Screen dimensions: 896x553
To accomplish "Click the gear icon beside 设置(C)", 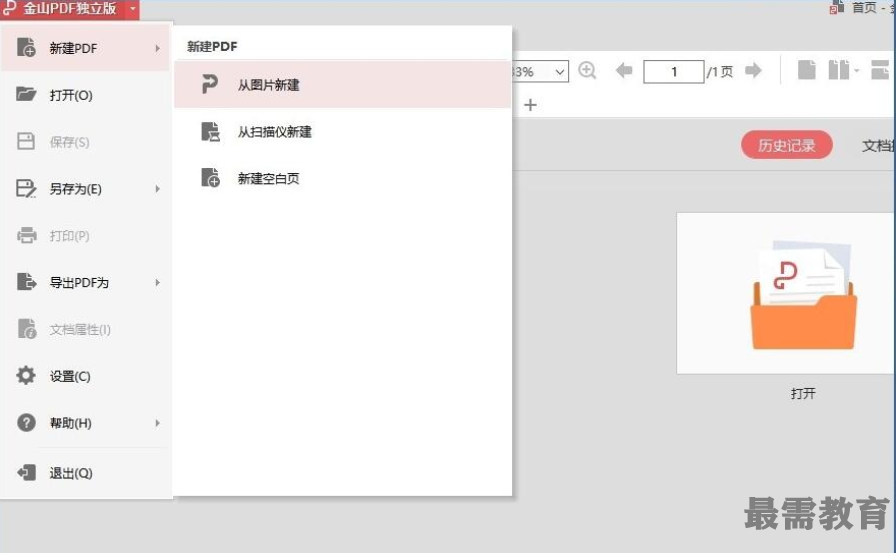I will pyautogui.click(x=26, y=375).
